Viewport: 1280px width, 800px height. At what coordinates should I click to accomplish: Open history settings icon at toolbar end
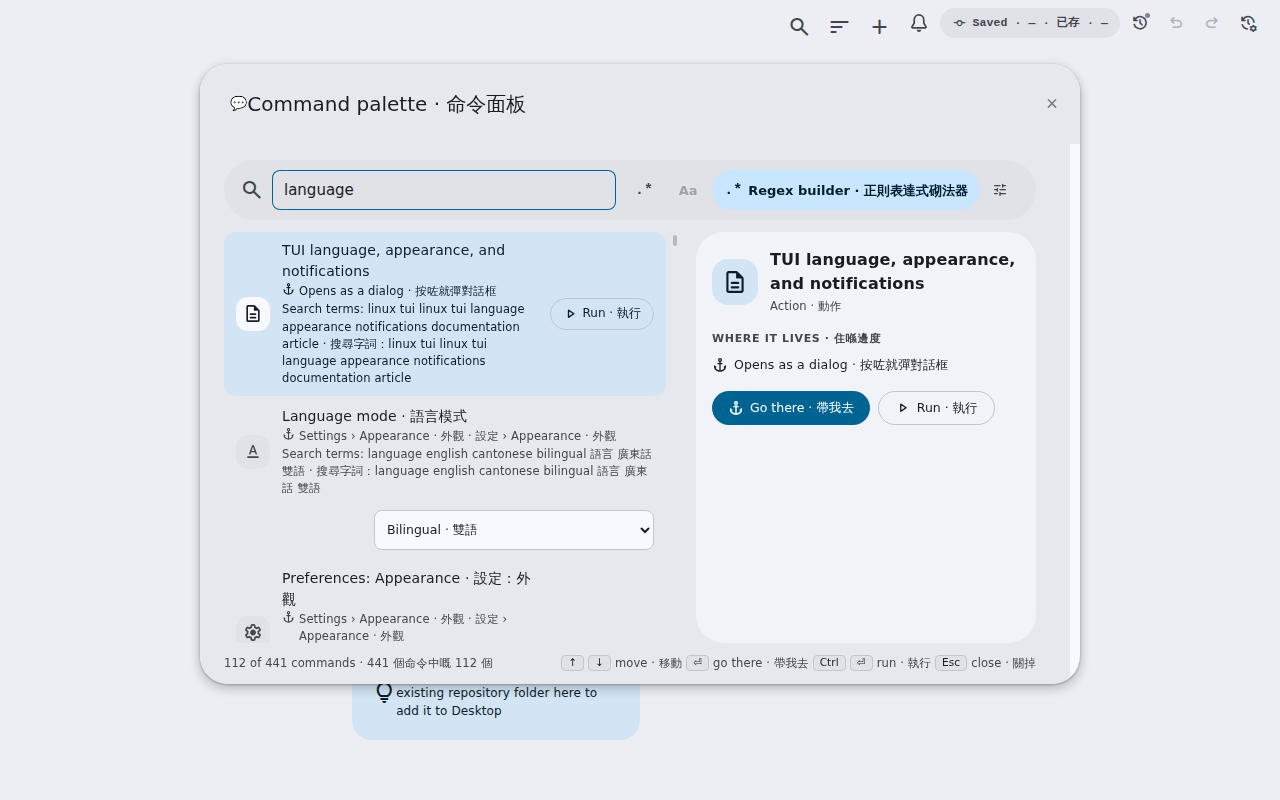1248,22
